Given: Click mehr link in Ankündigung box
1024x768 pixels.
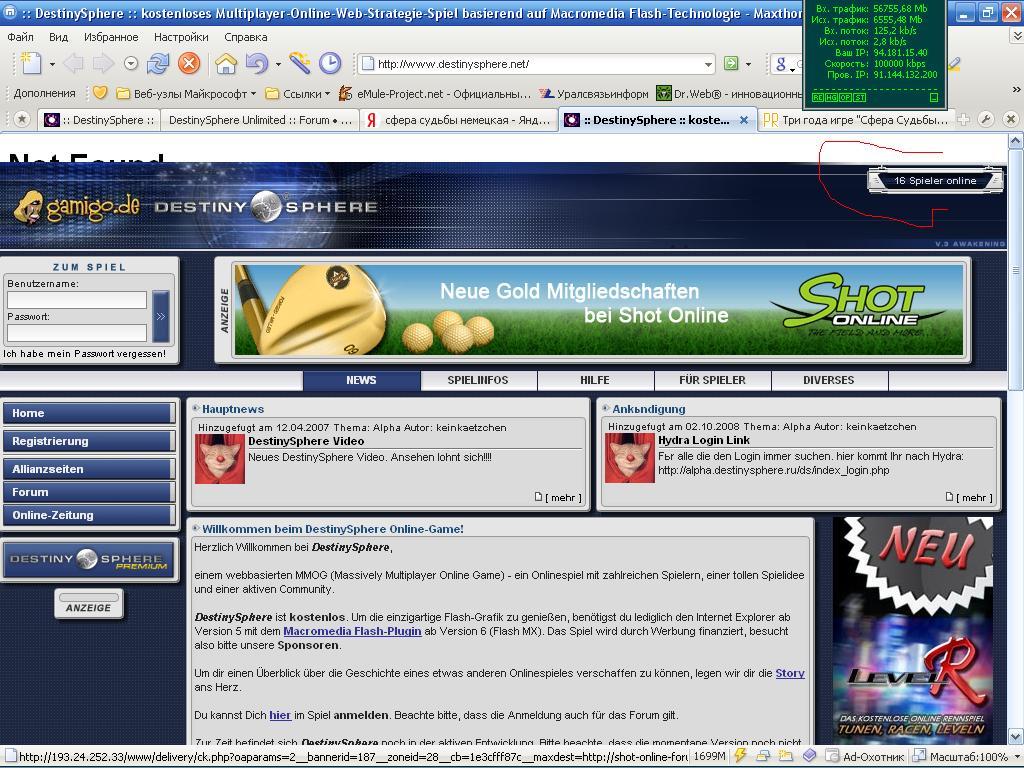Looking at the screenshot, I should pos(974,498).
